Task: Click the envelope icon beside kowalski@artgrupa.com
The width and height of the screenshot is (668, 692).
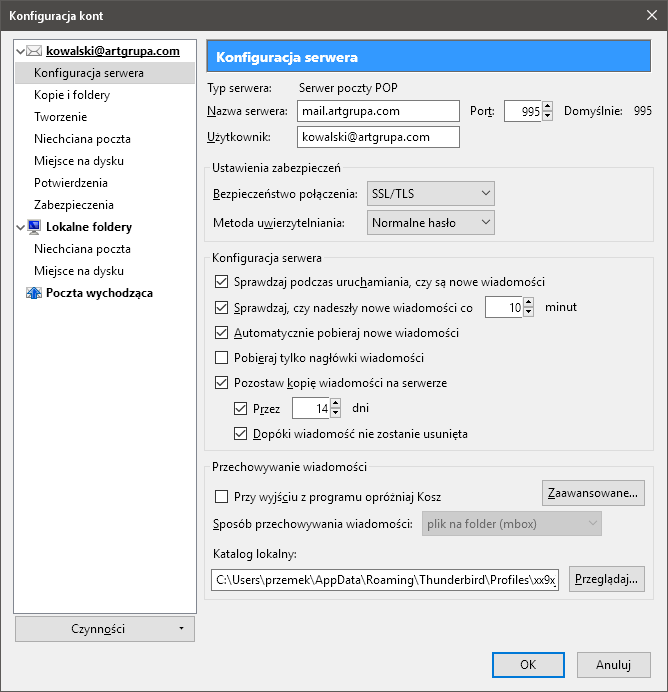Action: click(34, 51)
